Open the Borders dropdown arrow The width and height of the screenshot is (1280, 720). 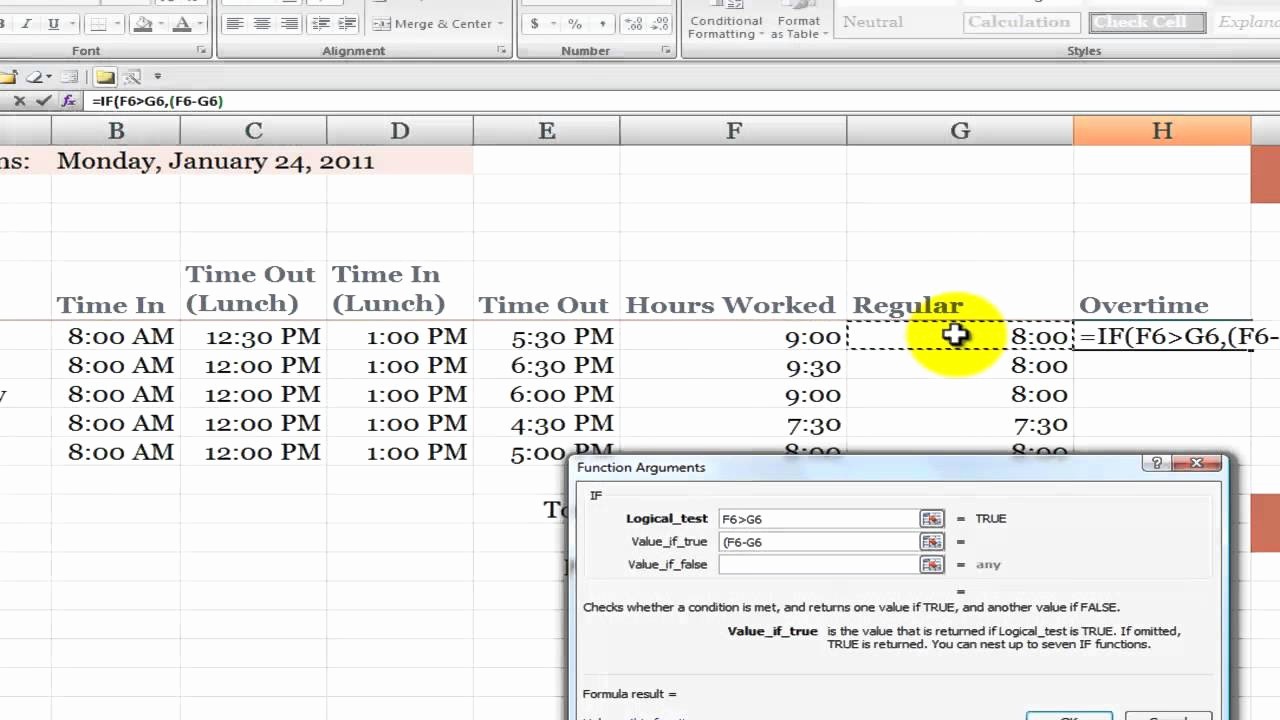point(117,22)
